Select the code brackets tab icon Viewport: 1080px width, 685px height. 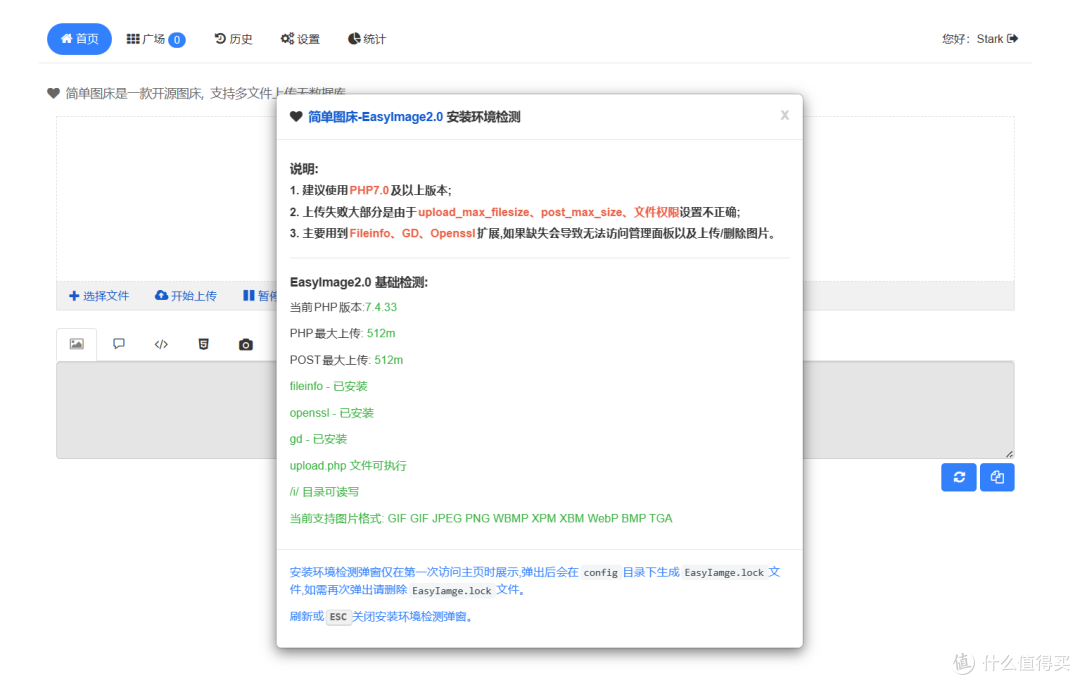[161, 344]
